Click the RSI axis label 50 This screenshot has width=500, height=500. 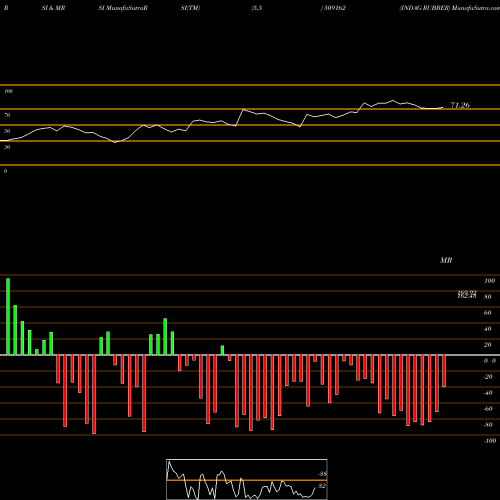click(x=7, y=131)
